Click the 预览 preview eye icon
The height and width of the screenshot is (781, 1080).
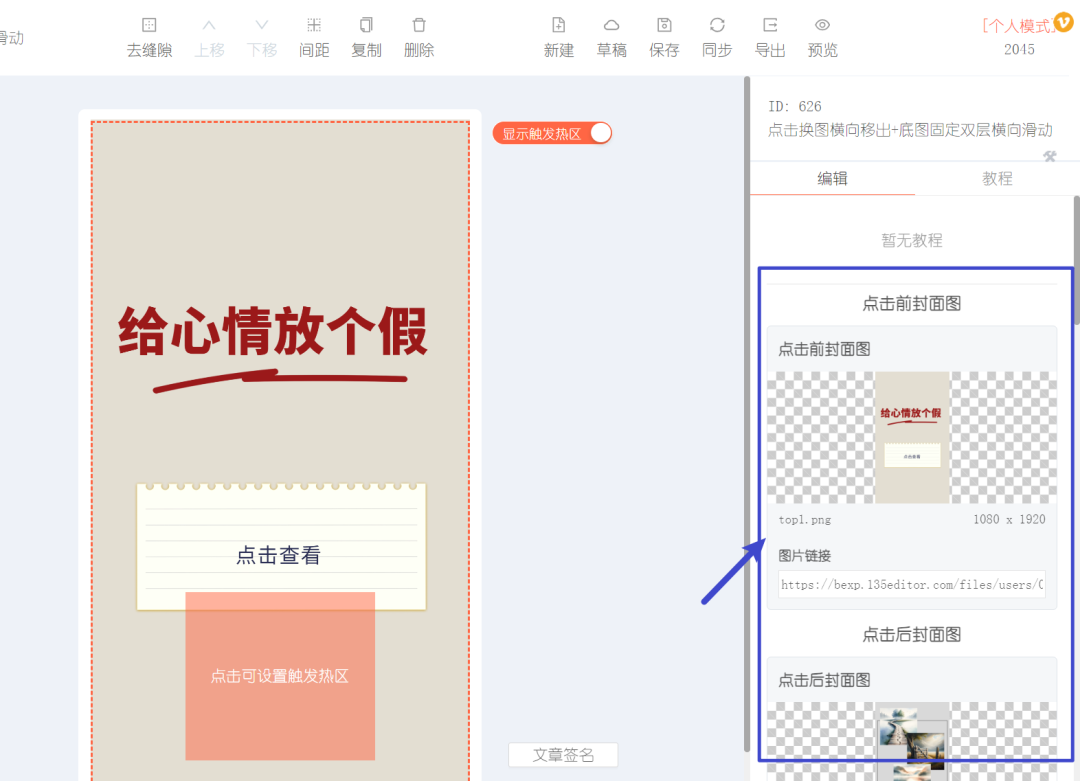click(x=822, y=25)
